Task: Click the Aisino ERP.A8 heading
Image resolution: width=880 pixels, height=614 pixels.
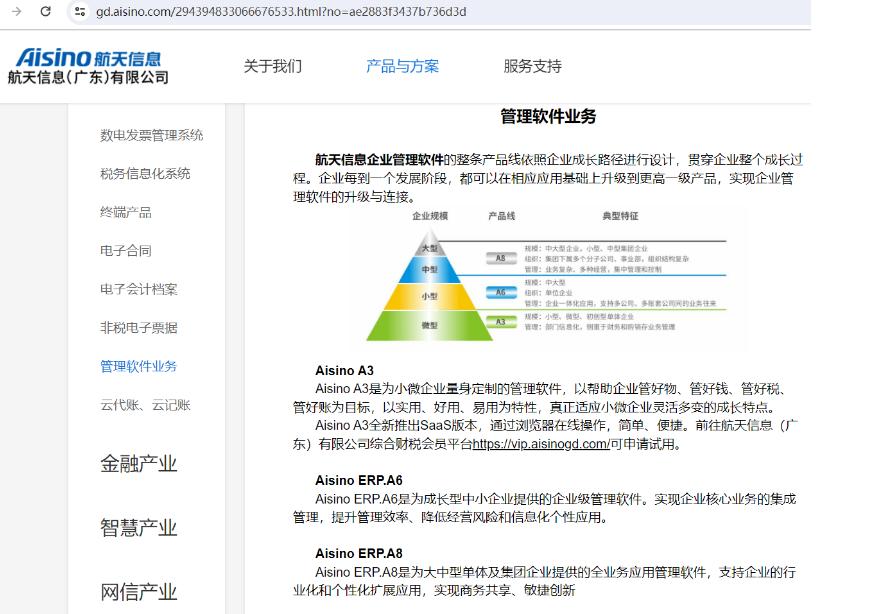Action: click(359, 553)
